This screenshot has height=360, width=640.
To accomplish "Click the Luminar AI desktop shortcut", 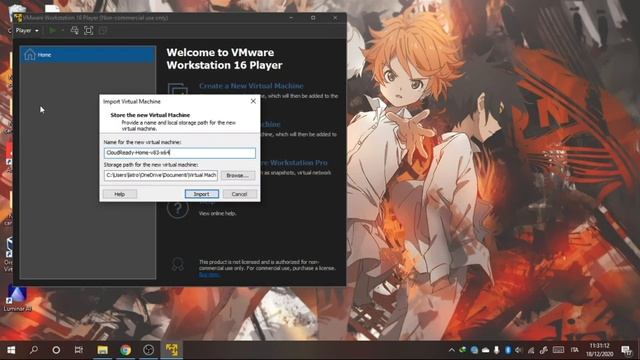I will (x=17, y=299).
